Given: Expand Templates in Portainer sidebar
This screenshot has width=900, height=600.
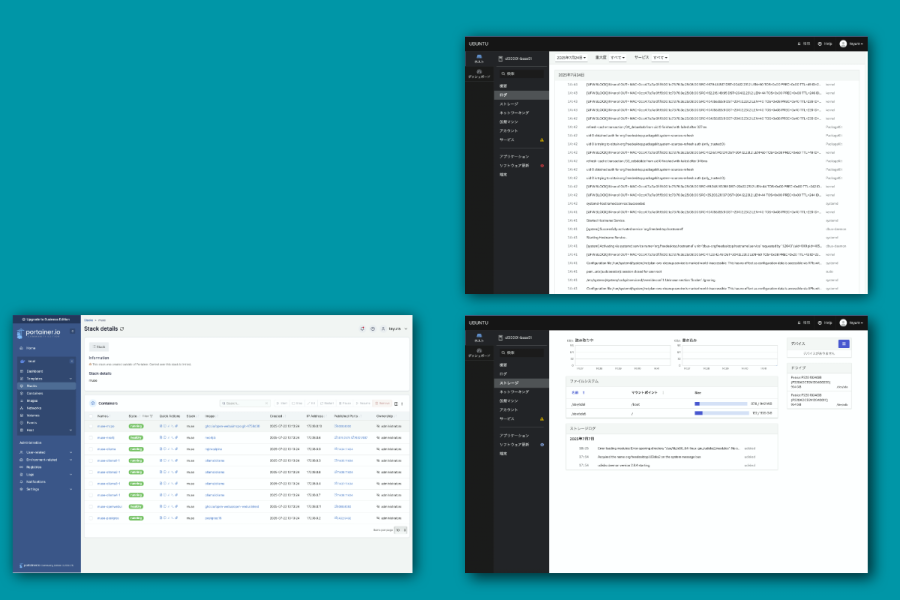Looking at the screenshot, I should [x=71, y=379].
